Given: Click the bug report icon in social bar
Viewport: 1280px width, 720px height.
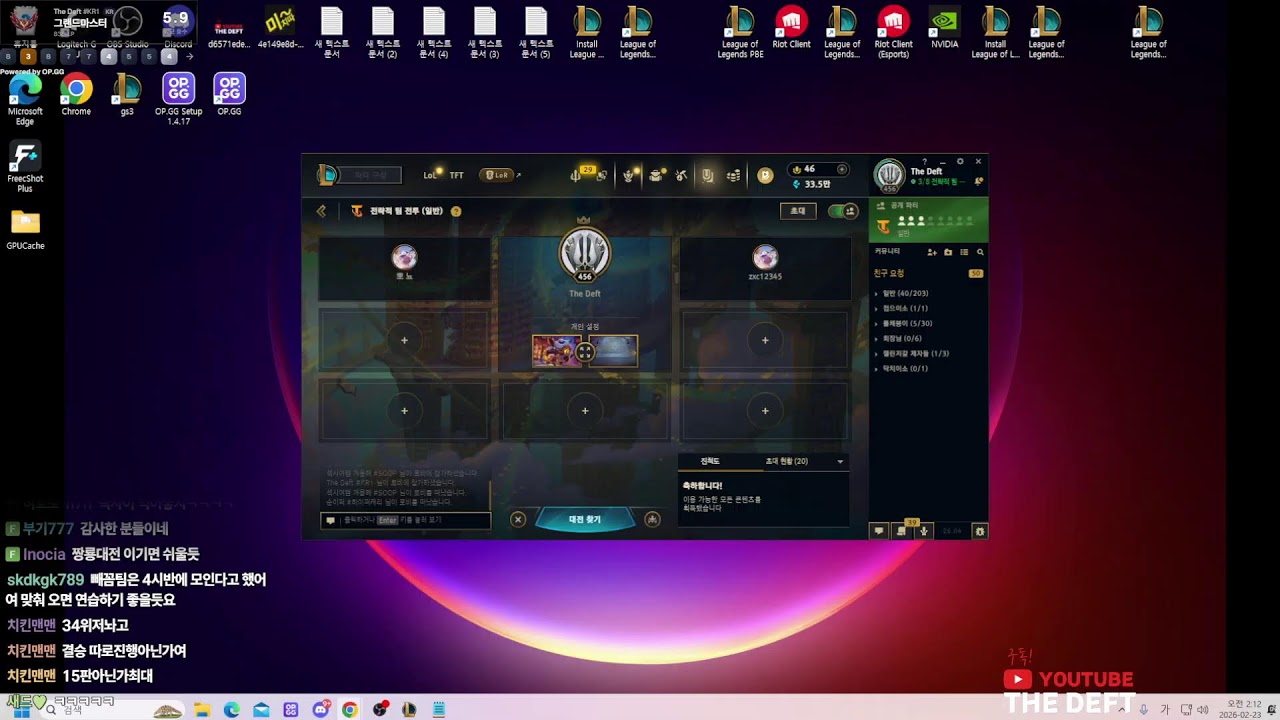Looking at the screenshot, I should coord(980,531).
